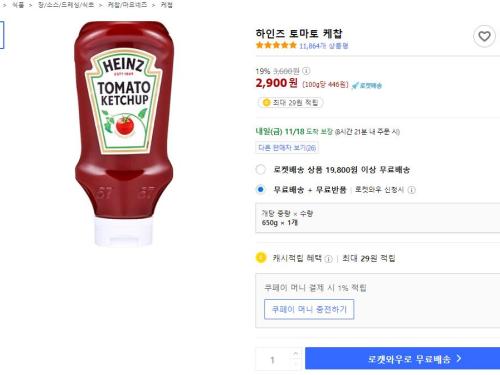Open the 개당 중량 × 수량 option box
500x375 pixels.
tap(378, 218)
